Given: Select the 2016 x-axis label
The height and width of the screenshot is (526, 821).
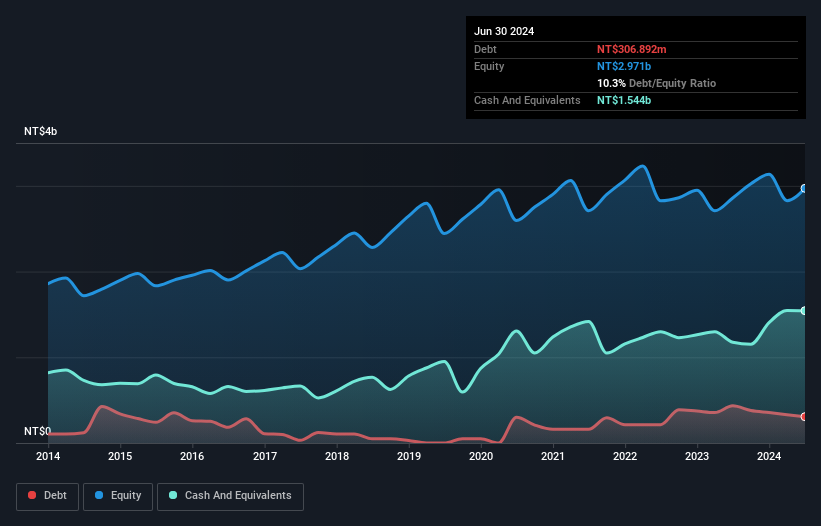Looking at the screenshot, I should [192, 457].
